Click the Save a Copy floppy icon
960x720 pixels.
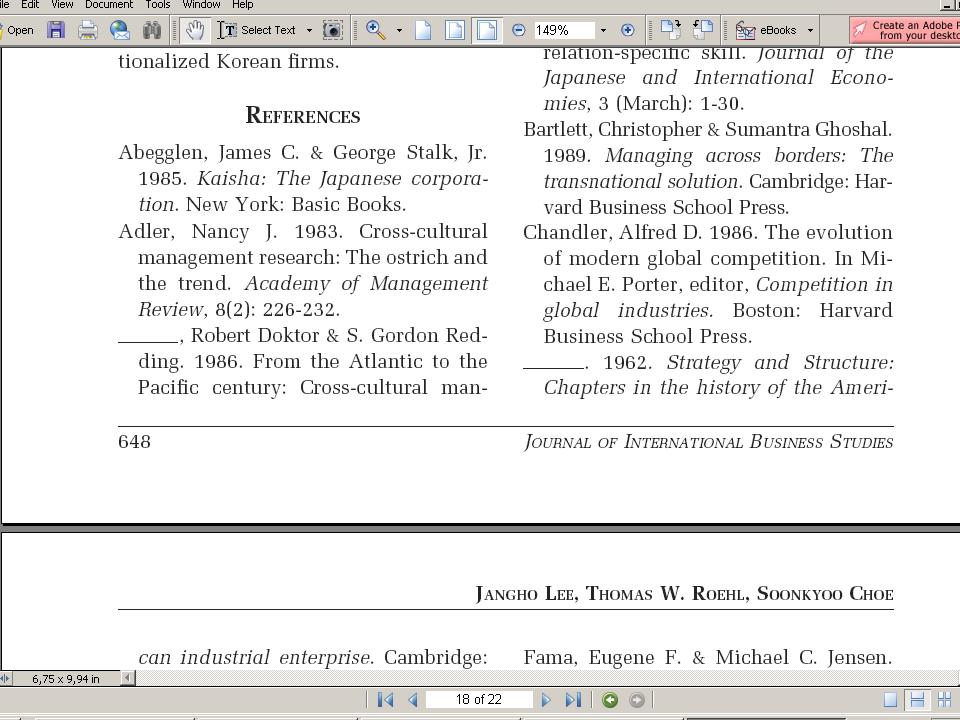click(56, 30)
